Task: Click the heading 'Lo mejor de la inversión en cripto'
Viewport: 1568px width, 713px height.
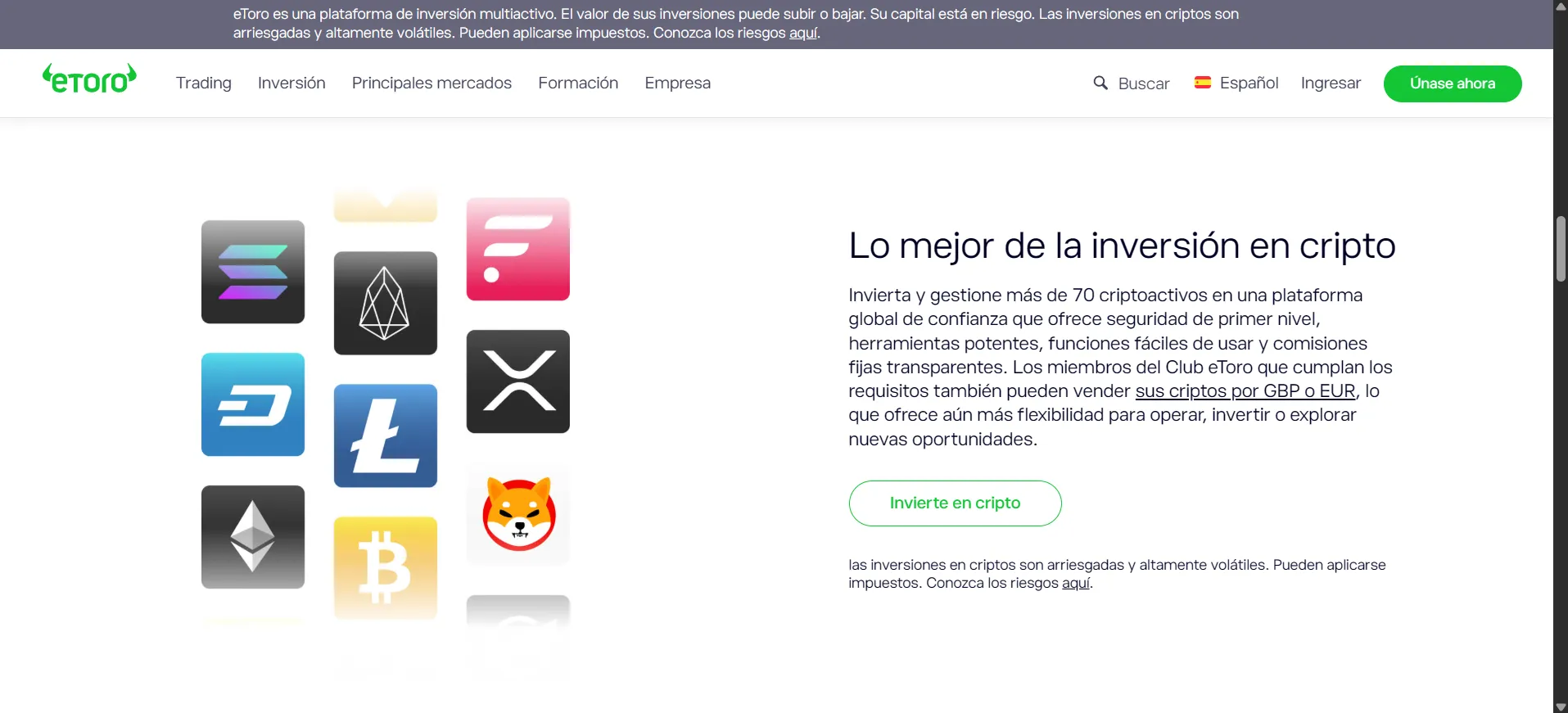Action: point(1122,246)
